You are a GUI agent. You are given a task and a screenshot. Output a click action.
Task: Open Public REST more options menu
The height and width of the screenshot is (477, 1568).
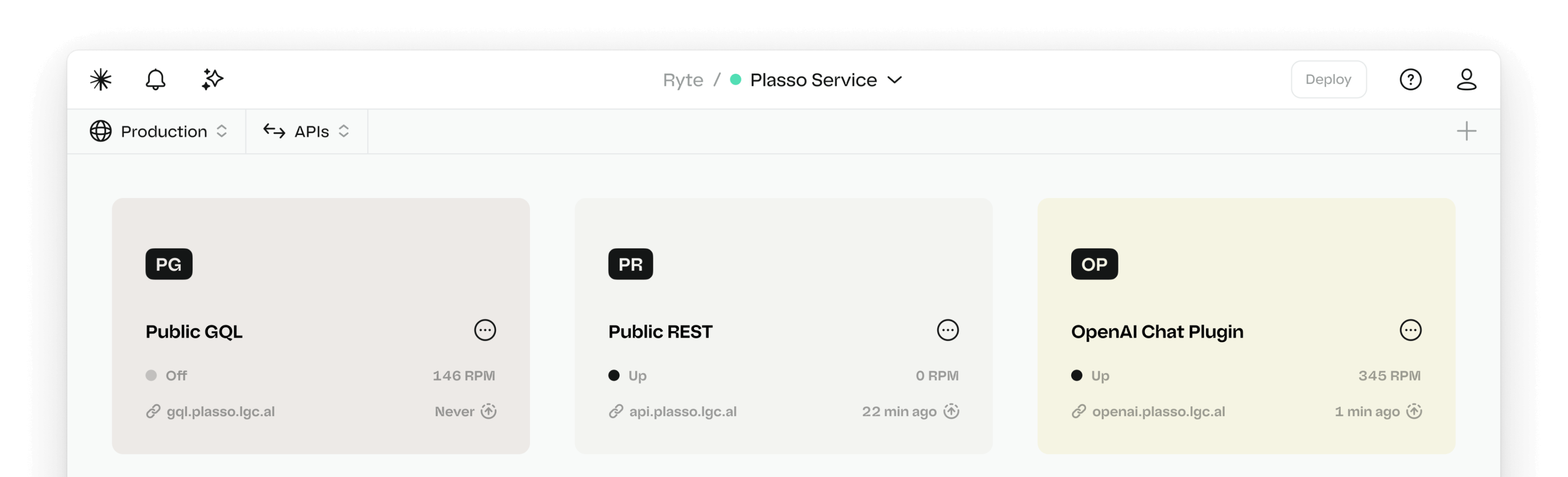pos(947,330)
